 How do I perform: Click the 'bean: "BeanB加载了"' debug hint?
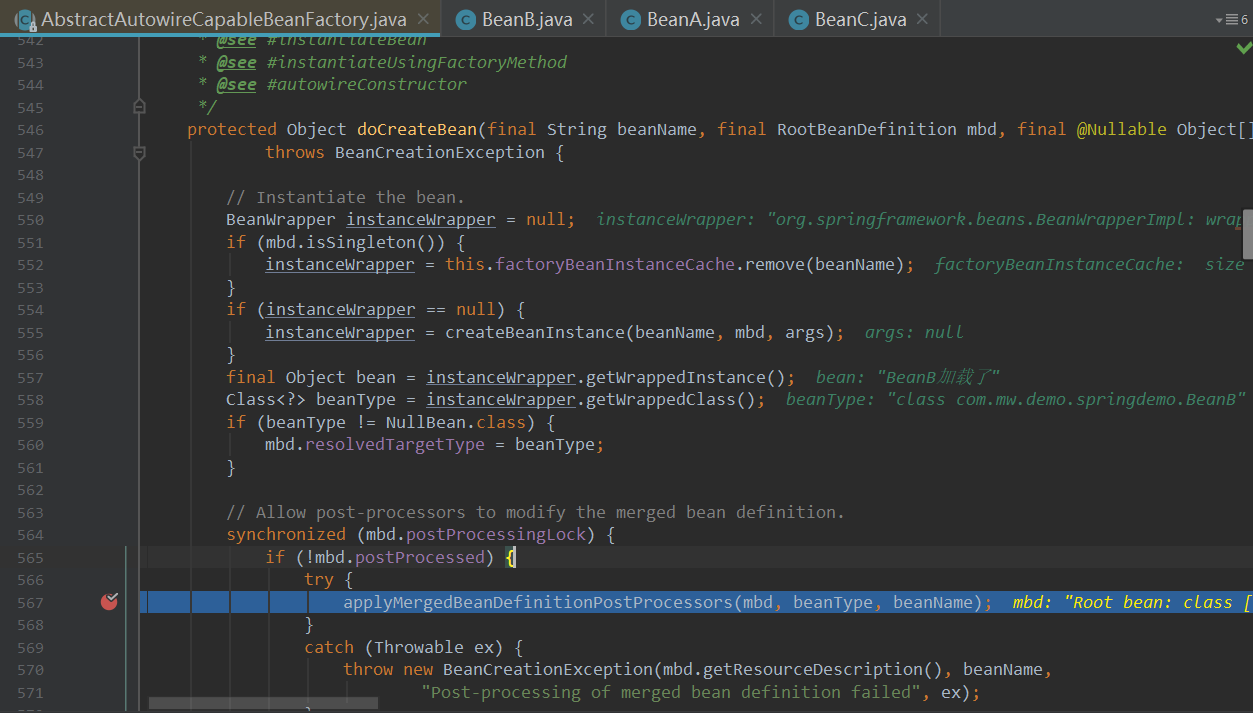pos(908,377)
